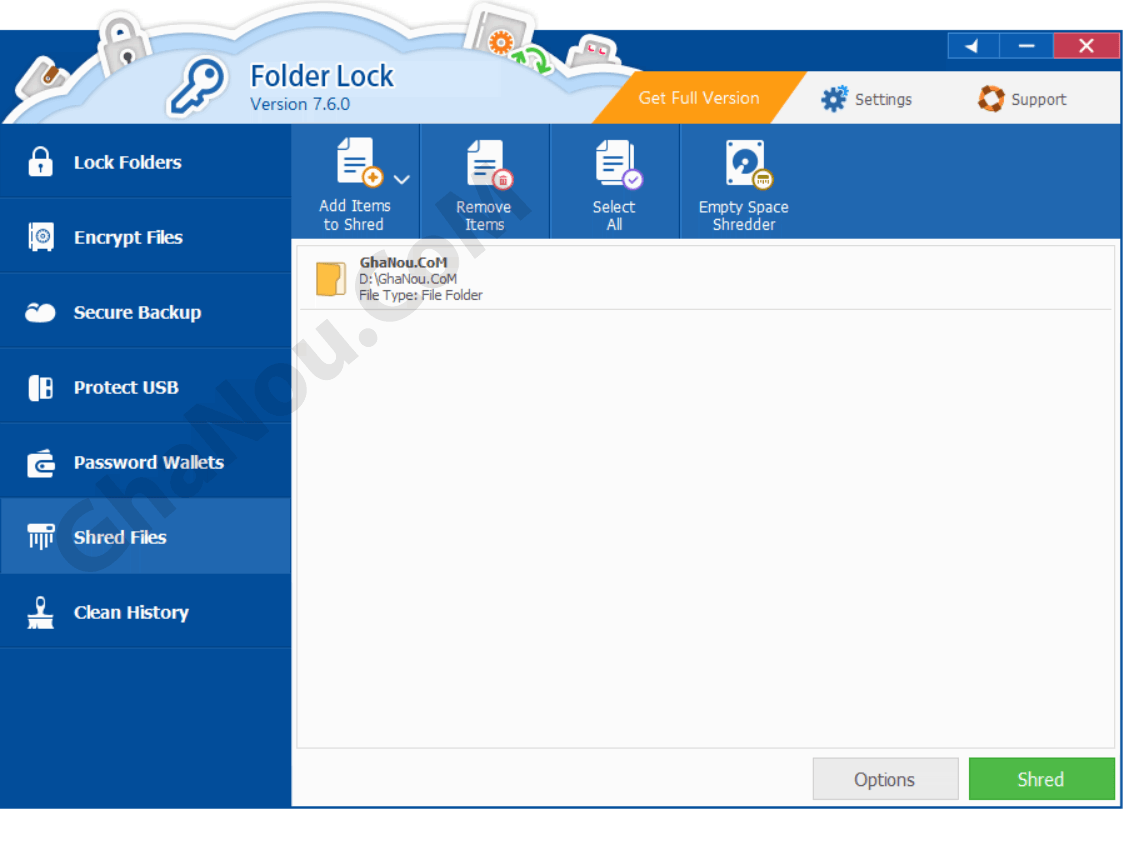
Task: Select the GhaNou.CoM folder icon in list
Action: click(x=331, y=279)
